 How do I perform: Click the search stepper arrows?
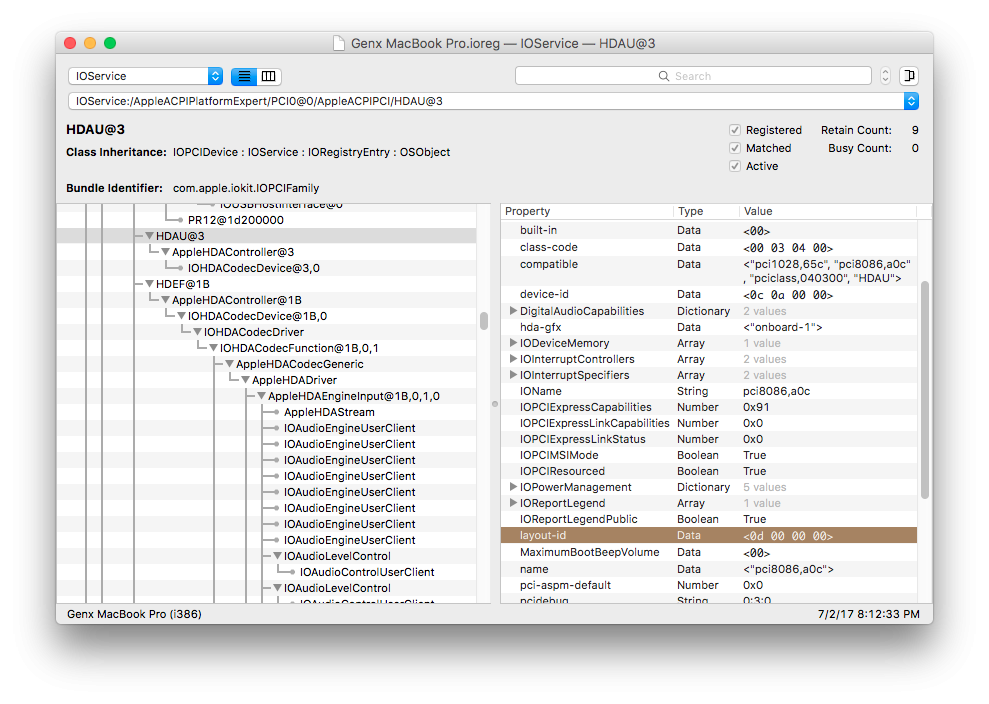coord(885,76)
